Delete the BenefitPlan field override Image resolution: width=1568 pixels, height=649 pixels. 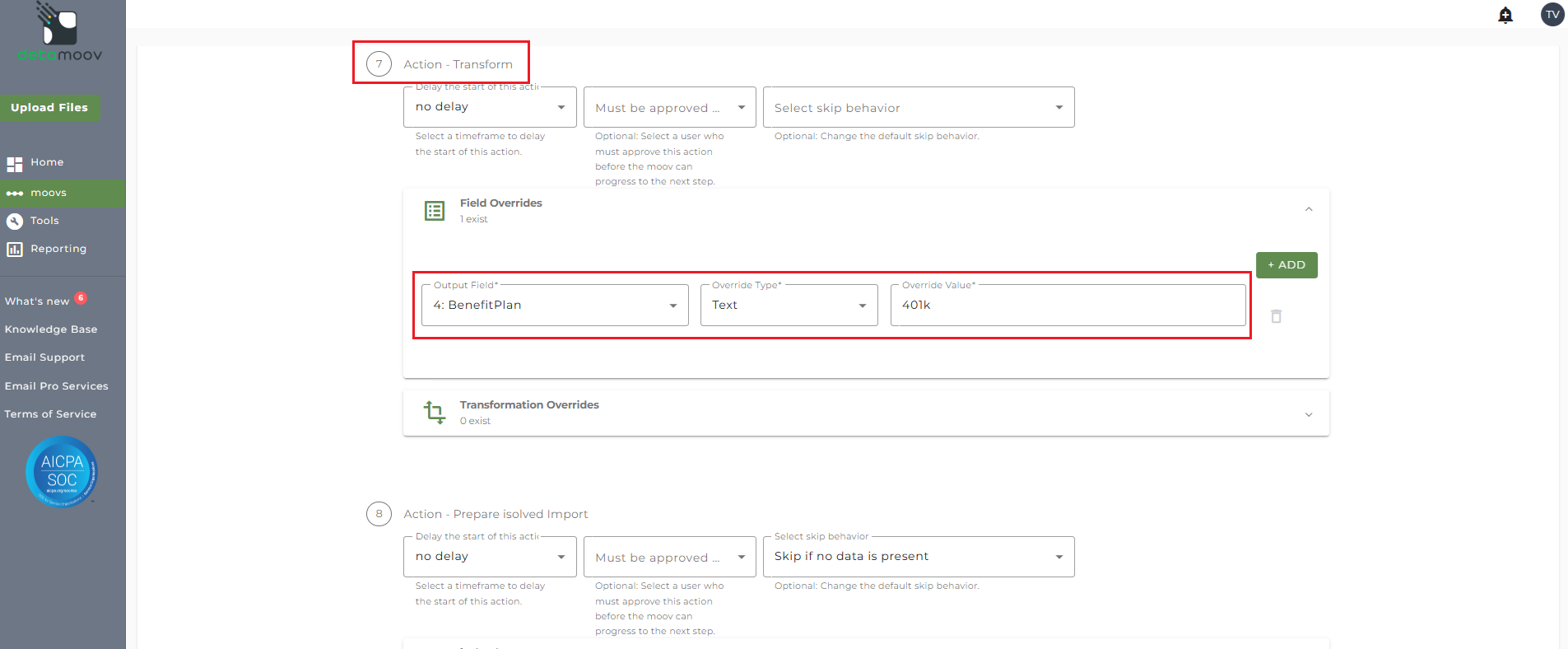pos(1276,316)
